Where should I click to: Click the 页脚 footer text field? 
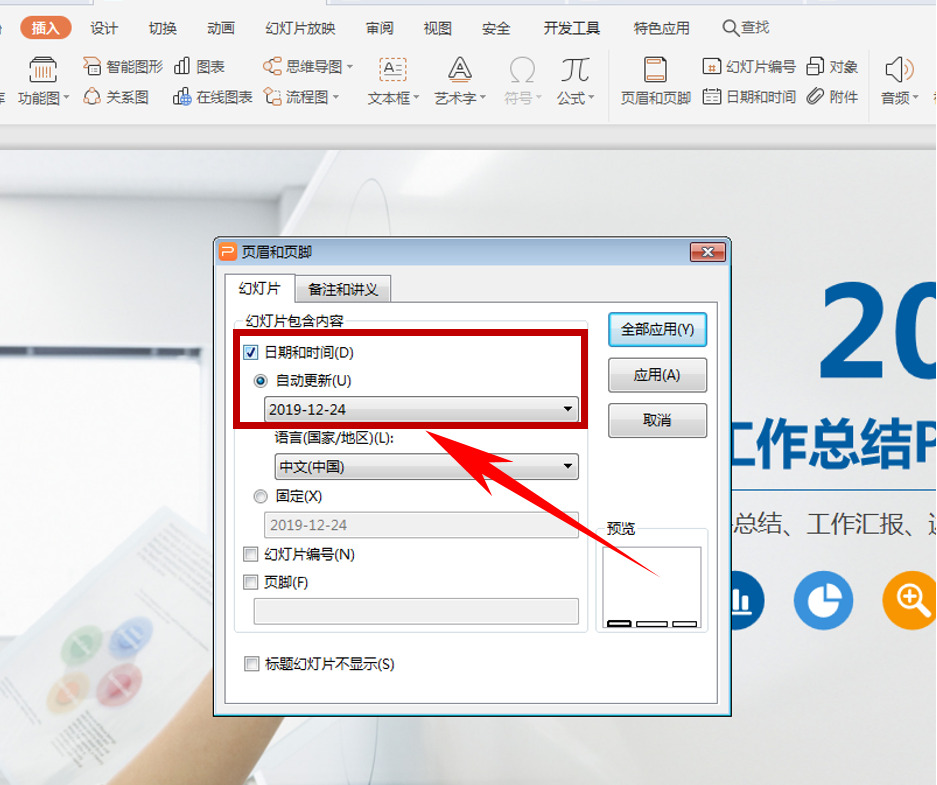tap(416, 611)
